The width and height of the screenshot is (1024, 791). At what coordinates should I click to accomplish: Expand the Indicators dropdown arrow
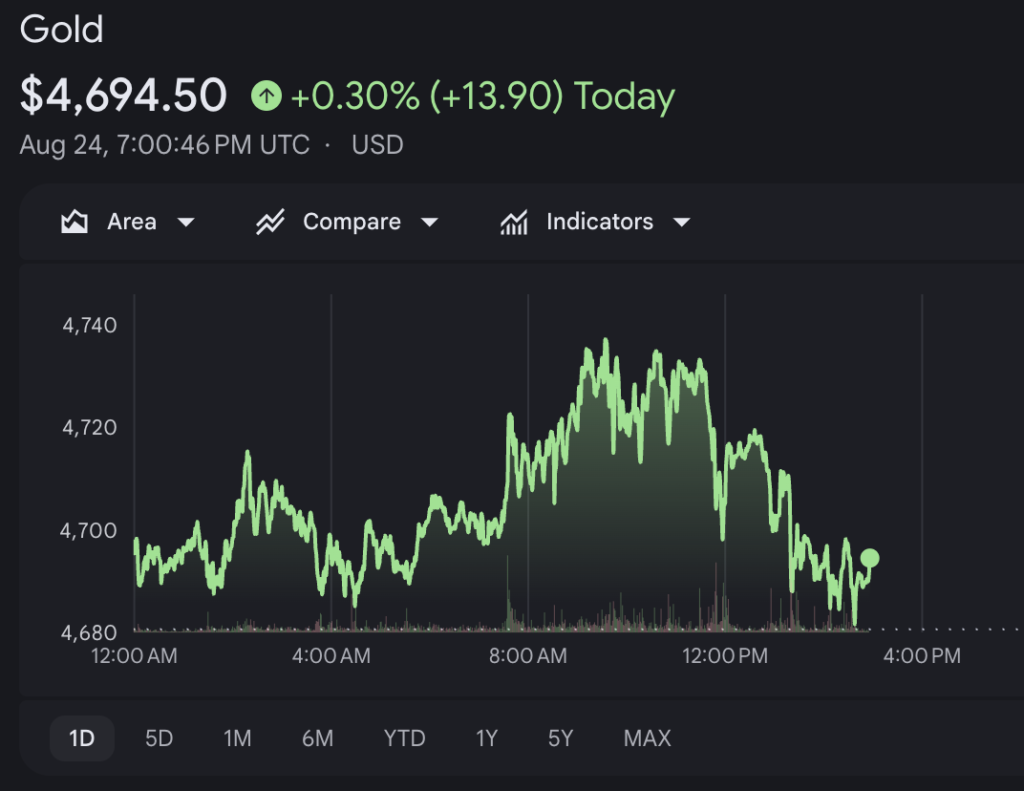pos(682,223)
